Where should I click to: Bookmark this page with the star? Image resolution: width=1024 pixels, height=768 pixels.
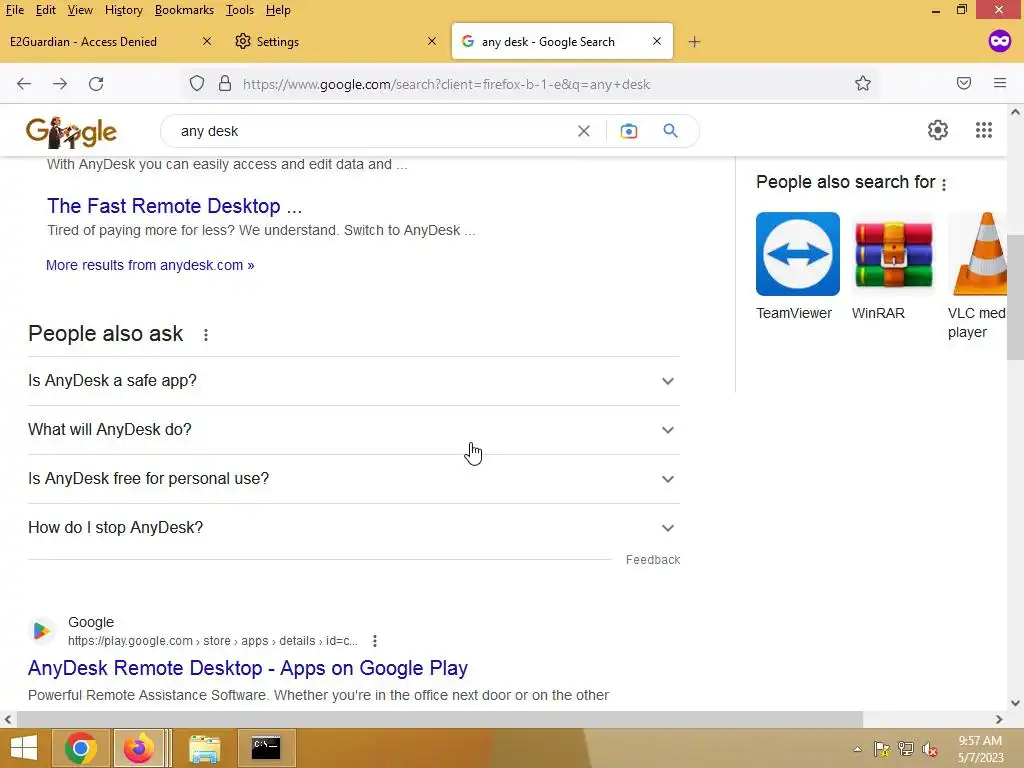pos(863,84)
